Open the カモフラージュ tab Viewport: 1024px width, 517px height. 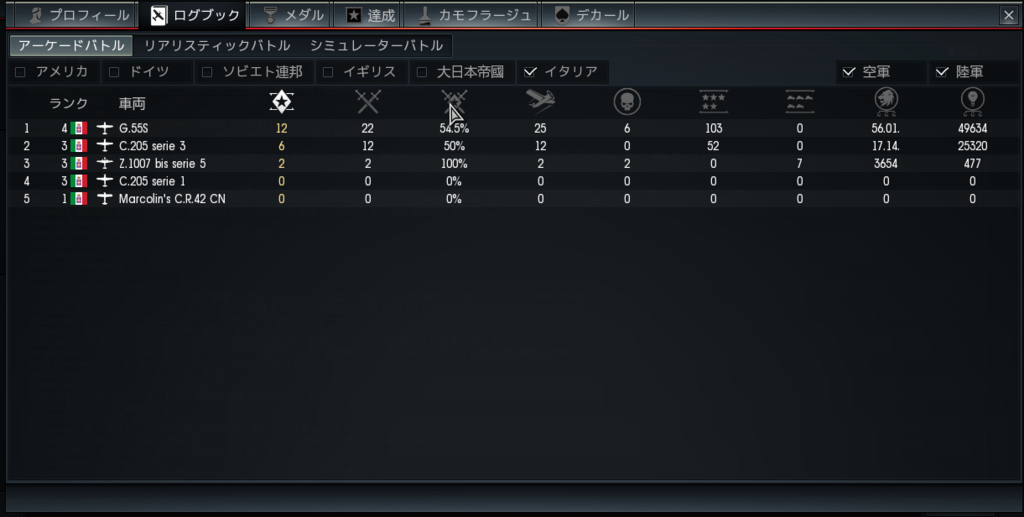point(472,15)
